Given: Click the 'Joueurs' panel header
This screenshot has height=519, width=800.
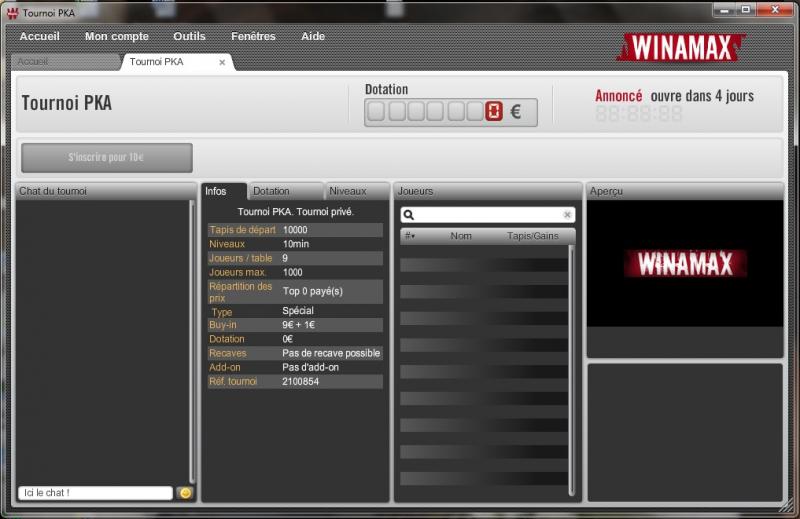Looking at the screenshot, I should 488,191.
